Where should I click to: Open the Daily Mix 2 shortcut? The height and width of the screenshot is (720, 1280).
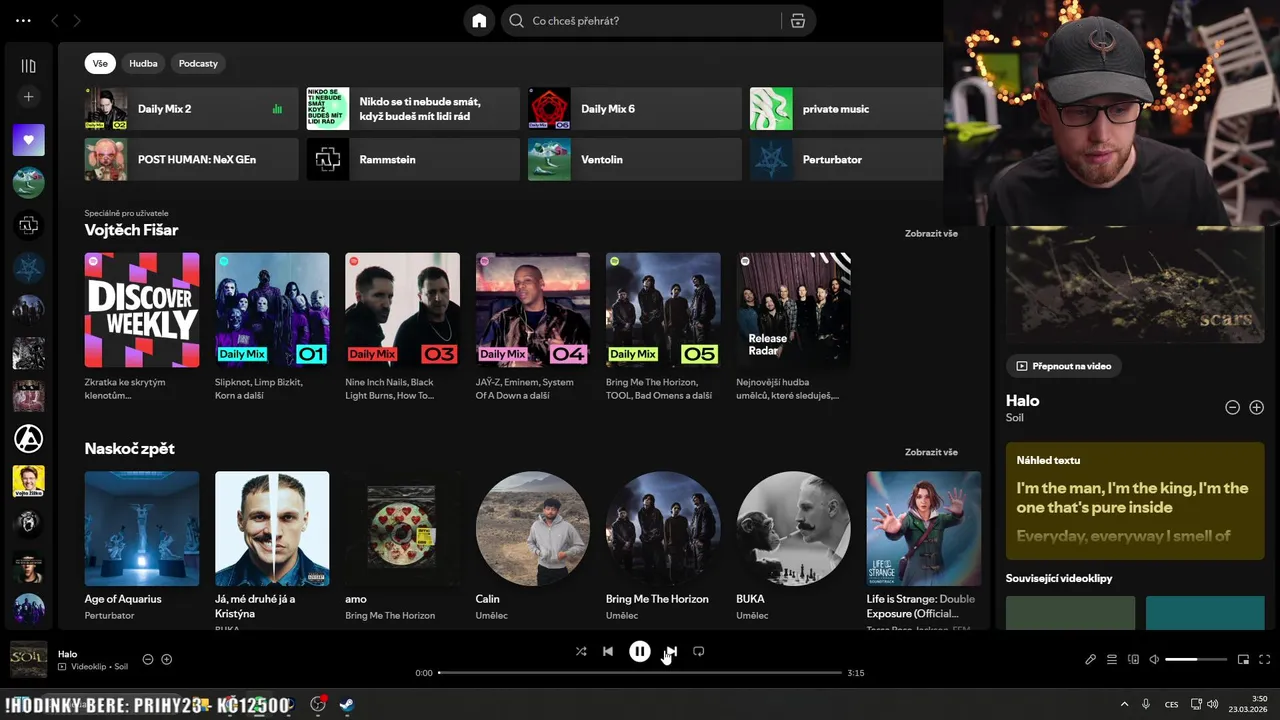coord(191,109)
